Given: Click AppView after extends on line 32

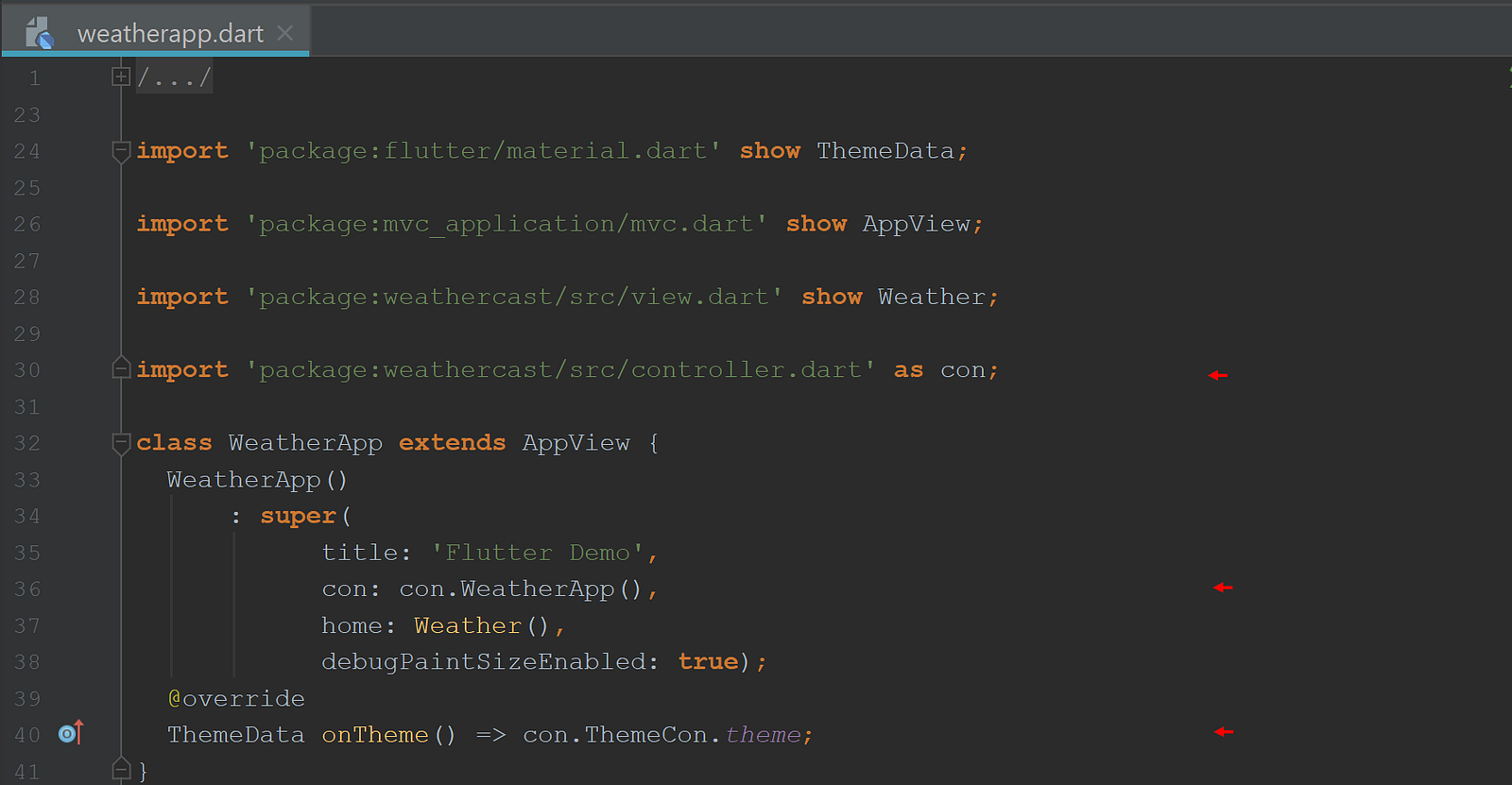Looking at the screenshot, I should click(576, 443).
